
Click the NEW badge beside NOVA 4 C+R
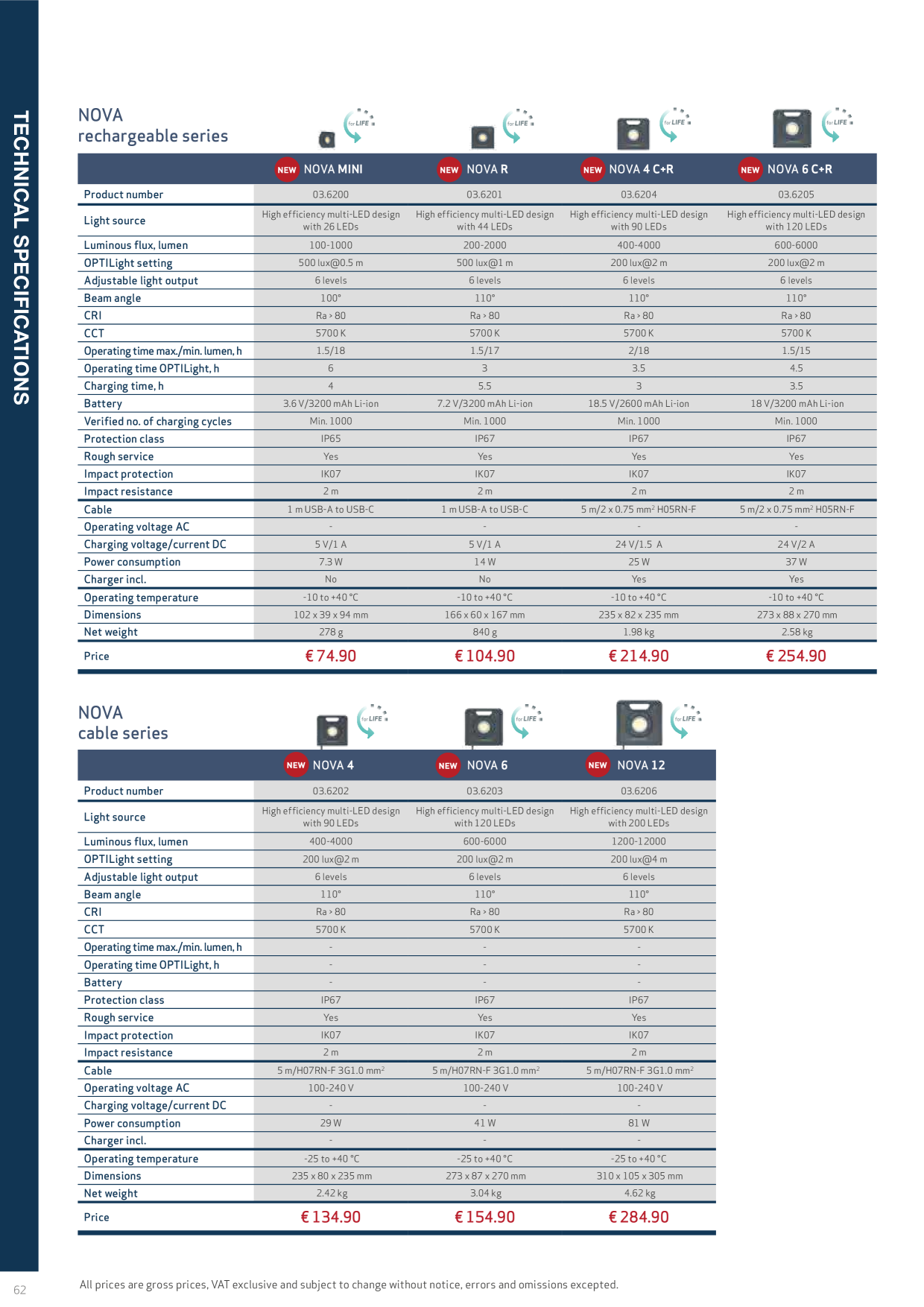pos(592,169)
